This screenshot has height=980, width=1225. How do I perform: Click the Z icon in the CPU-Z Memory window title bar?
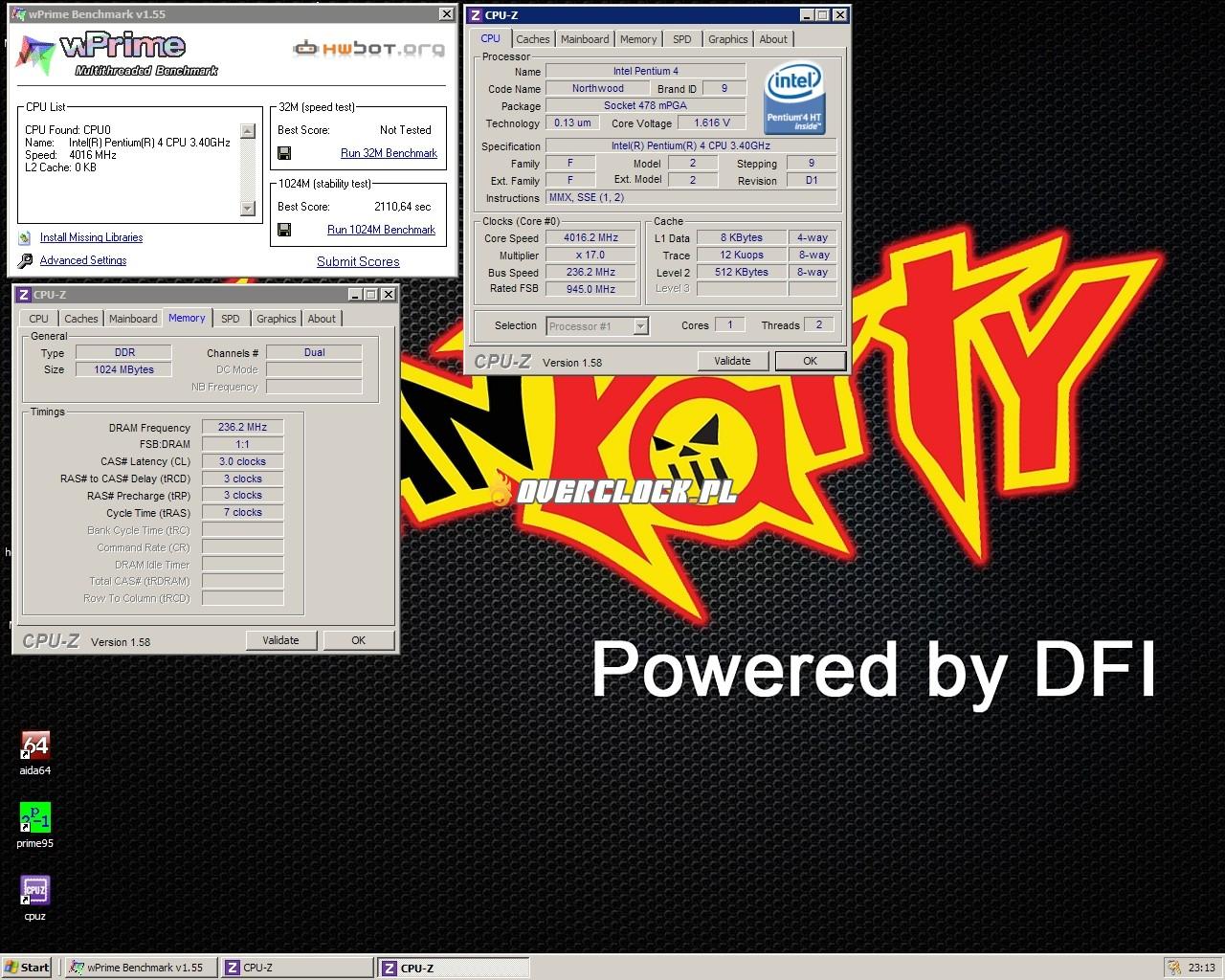point(23,295)
